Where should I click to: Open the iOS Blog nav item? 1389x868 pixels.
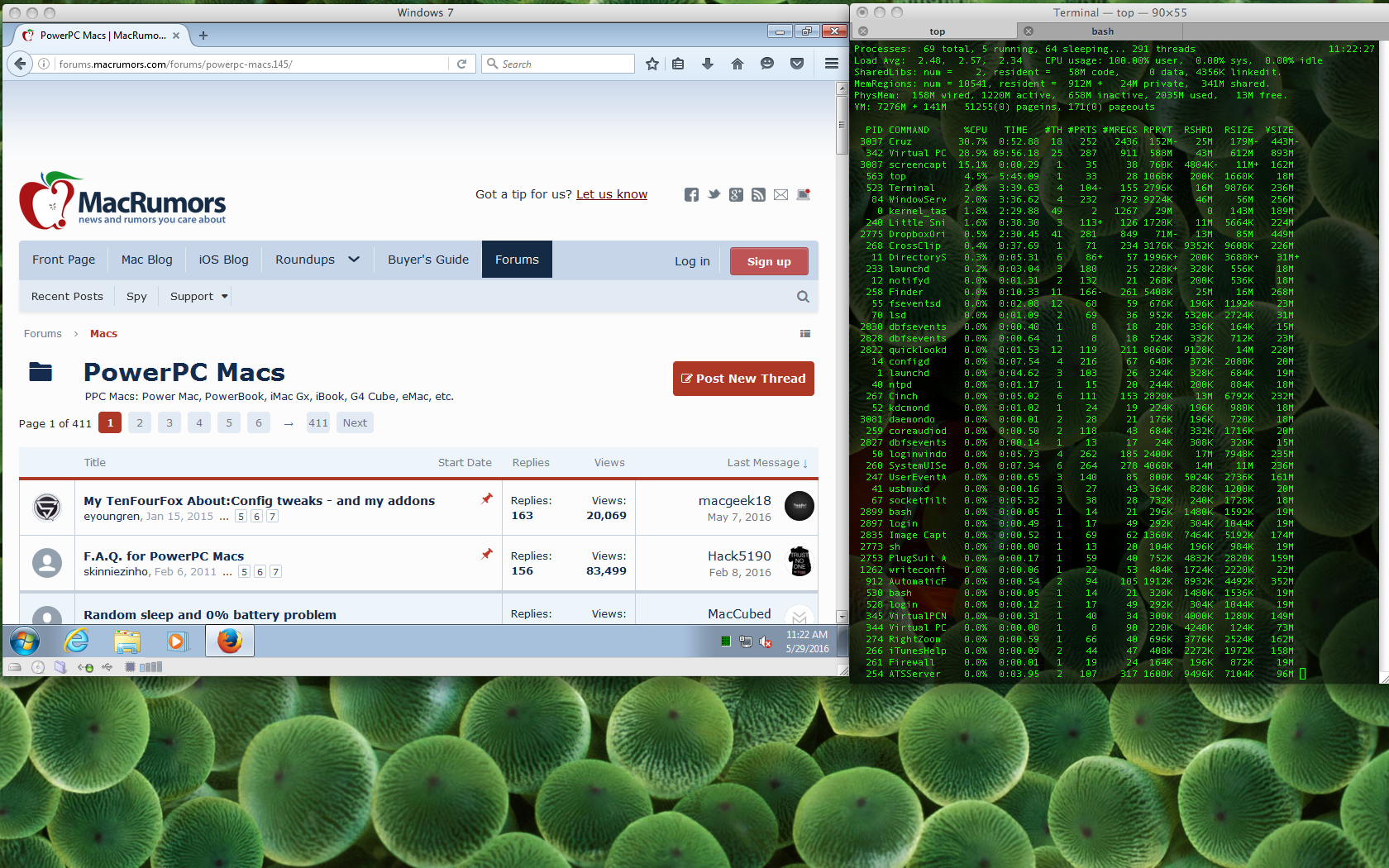223,260
